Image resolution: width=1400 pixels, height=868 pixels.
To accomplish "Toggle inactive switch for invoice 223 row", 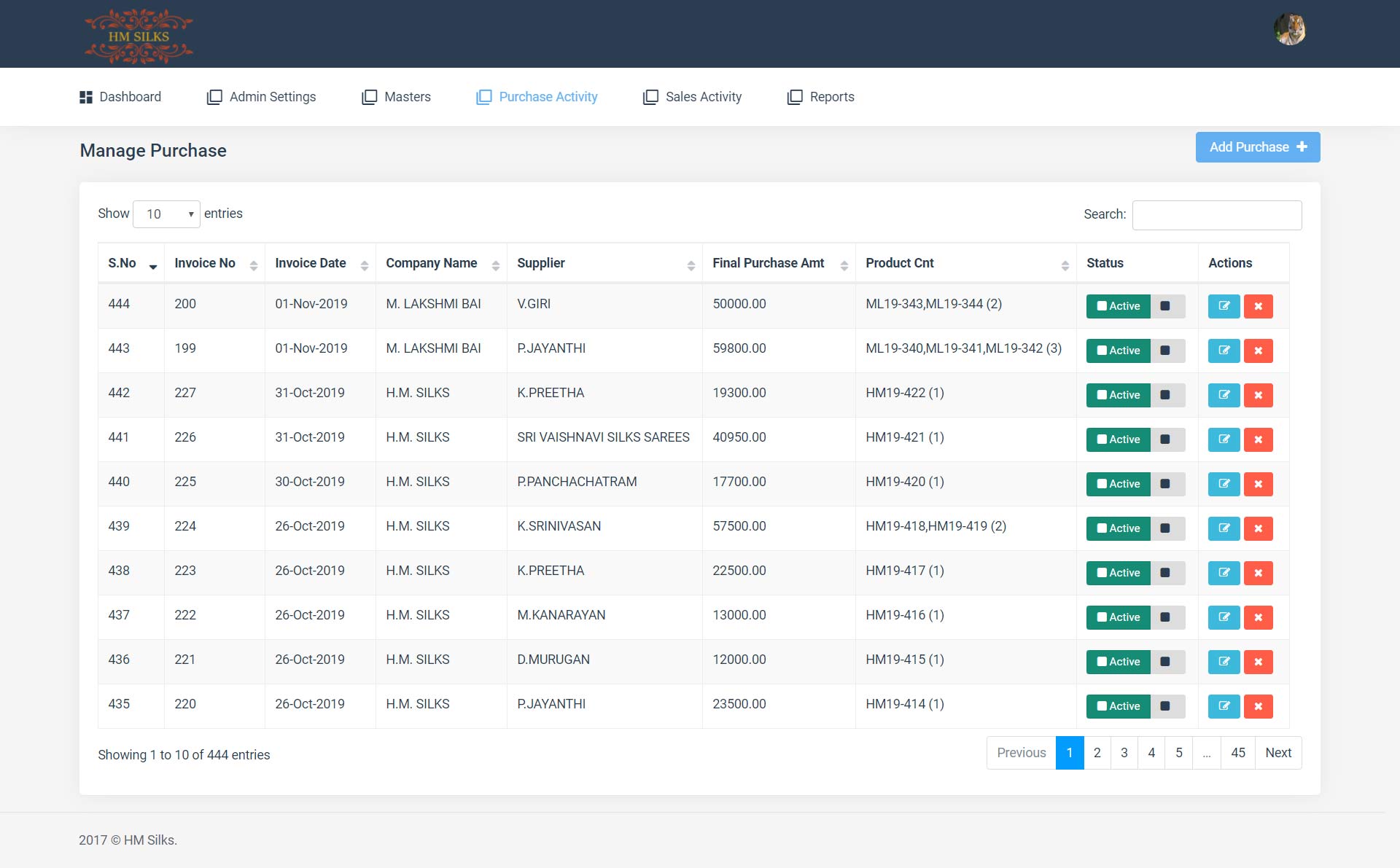I will (x=1167, y=573).
